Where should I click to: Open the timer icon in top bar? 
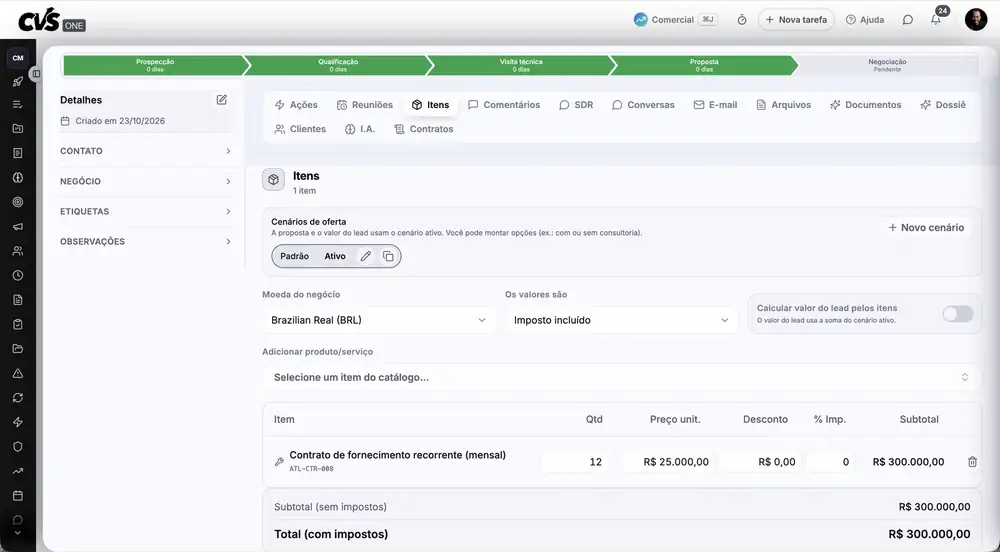742,20
